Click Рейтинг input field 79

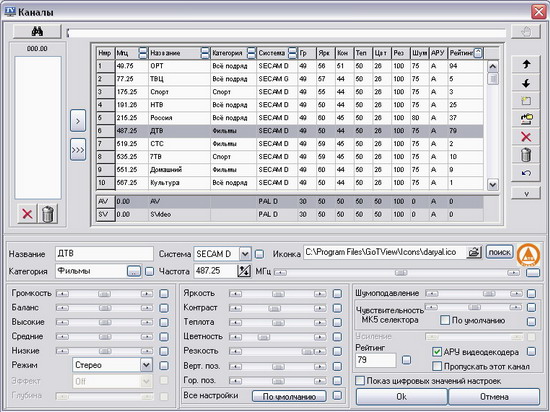pos(376,360)
